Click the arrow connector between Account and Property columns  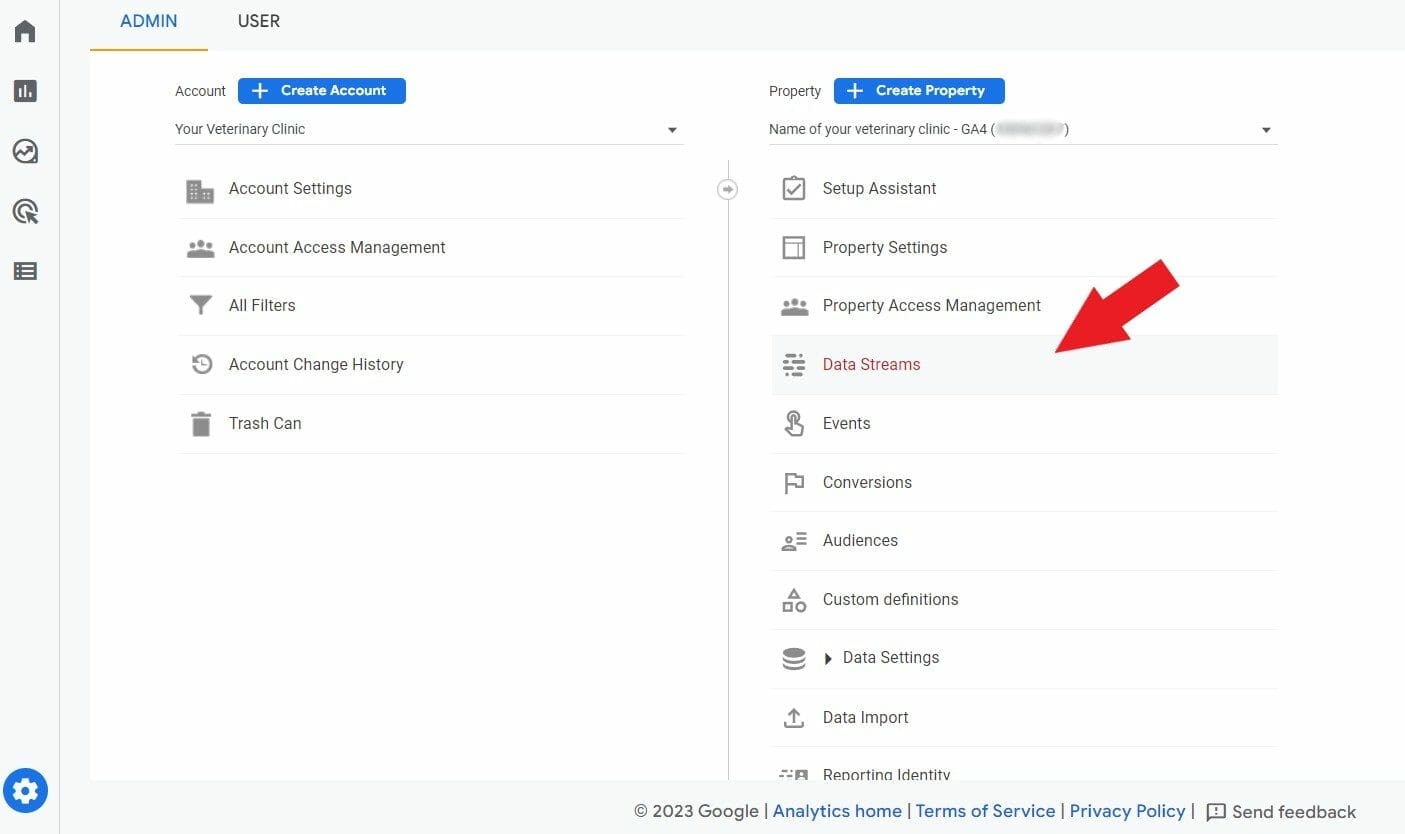point(728,188)
